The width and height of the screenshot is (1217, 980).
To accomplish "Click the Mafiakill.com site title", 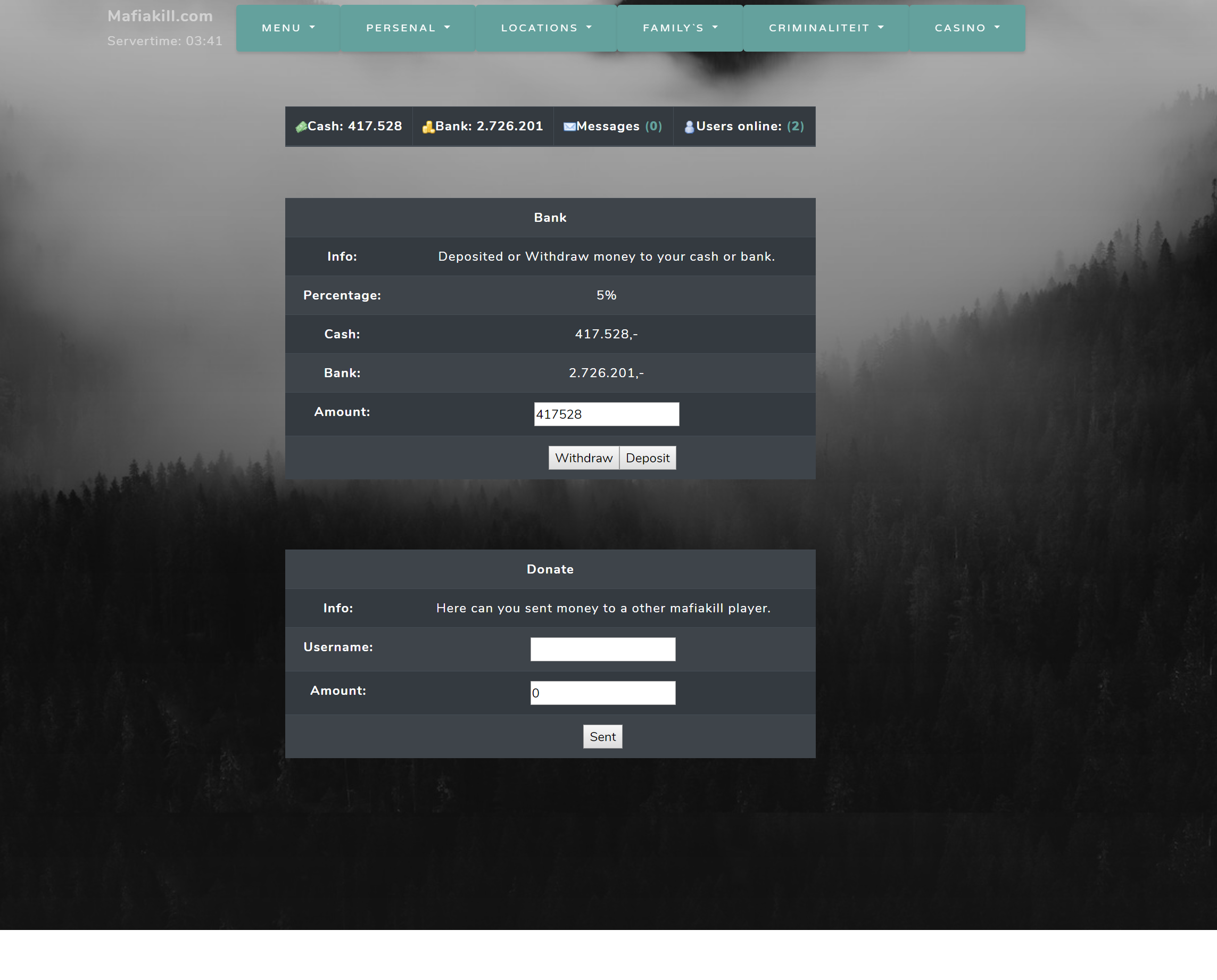I will pyautogui.click(x=160, y=16).
